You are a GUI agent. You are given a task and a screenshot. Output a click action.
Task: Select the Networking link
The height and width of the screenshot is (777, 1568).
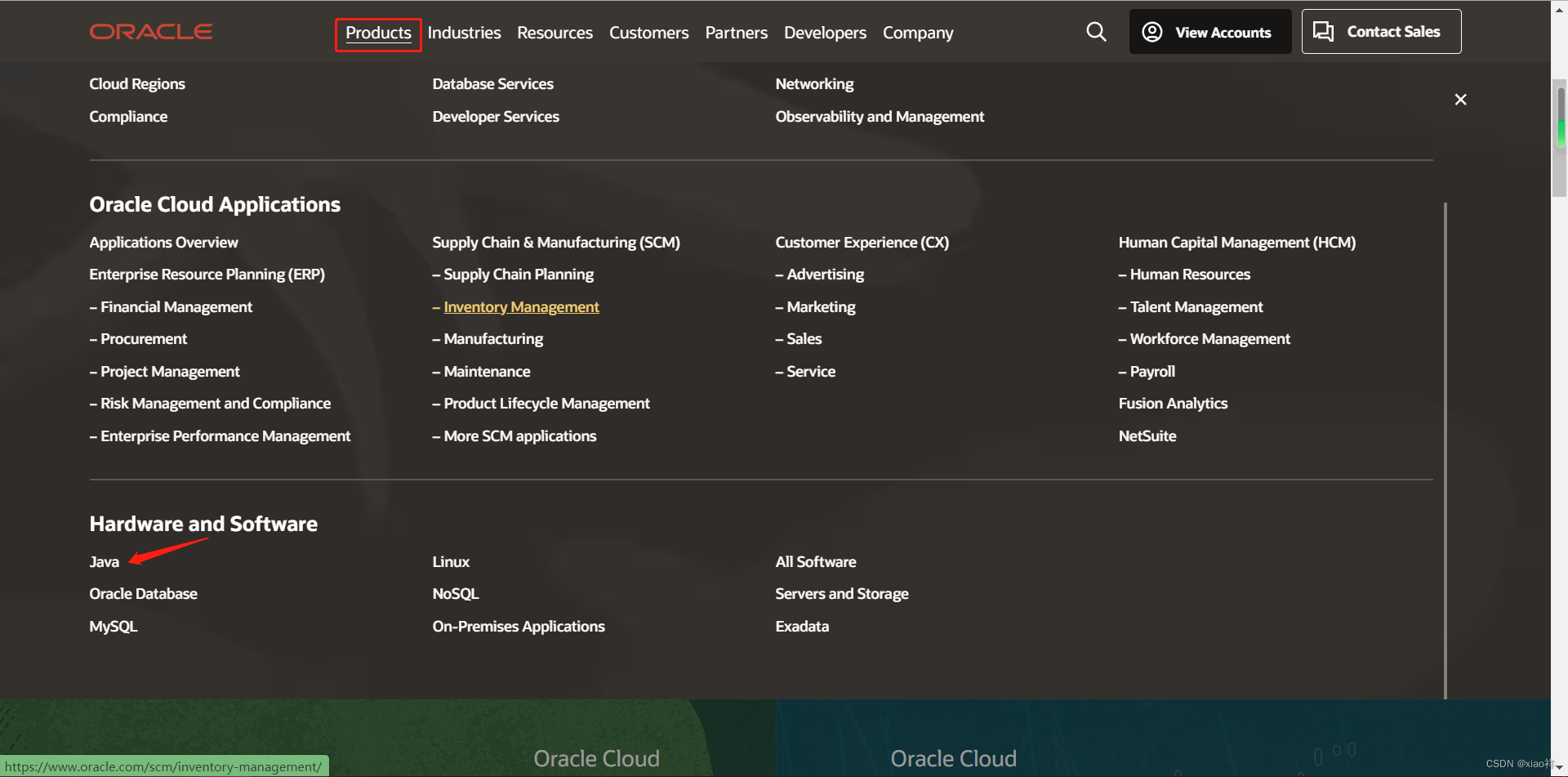814,84
